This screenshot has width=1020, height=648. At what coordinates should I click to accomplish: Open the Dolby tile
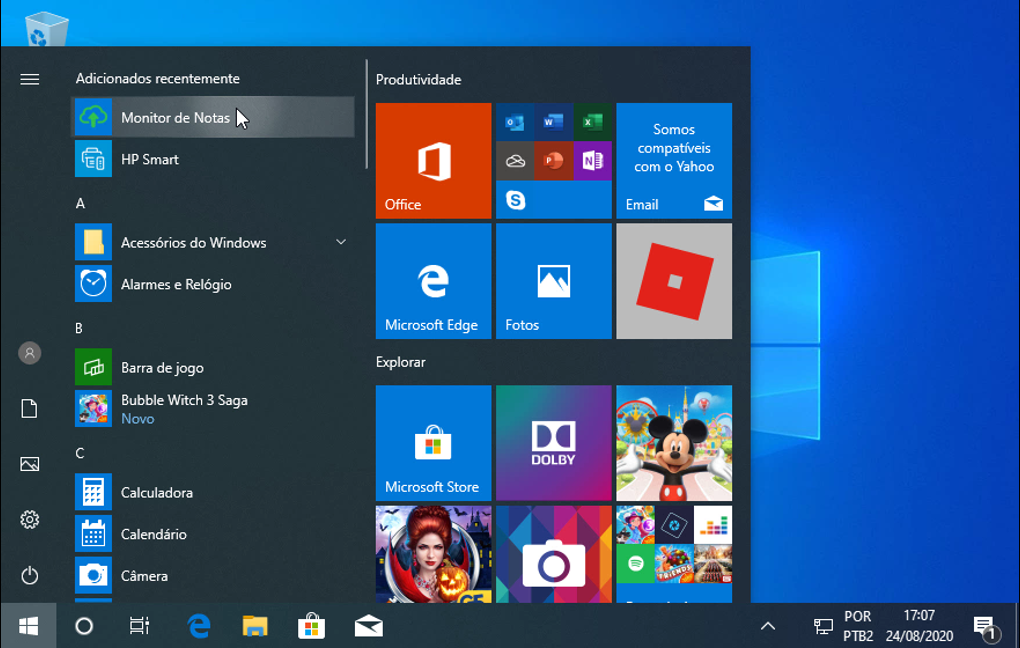pos(554,443)
